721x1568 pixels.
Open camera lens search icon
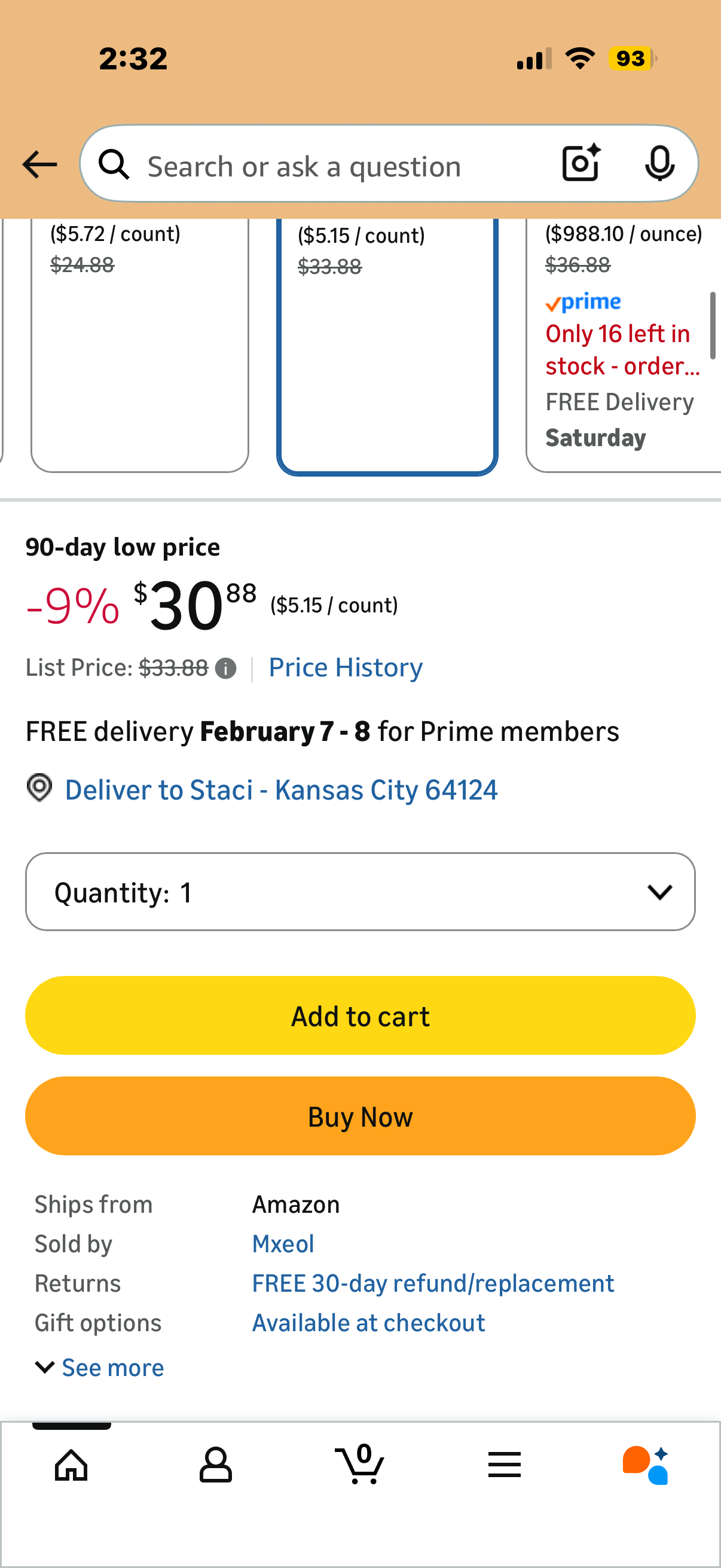click(x=581, y=163)
